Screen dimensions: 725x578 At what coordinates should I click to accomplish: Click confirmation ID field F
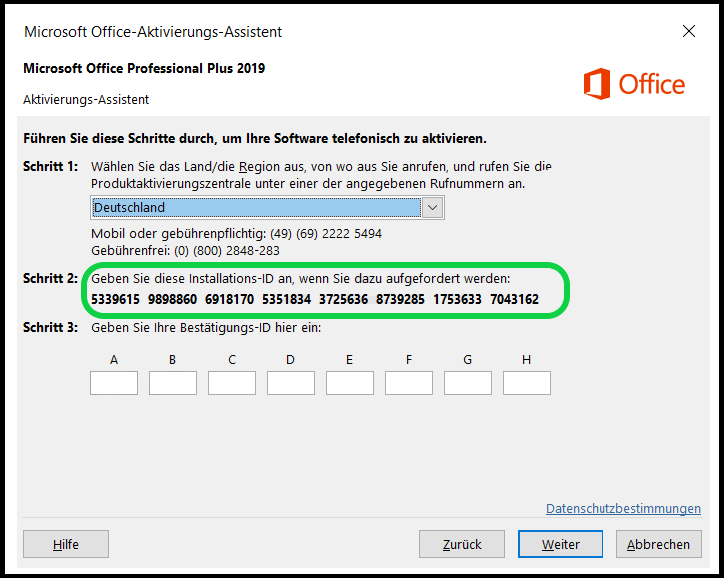tap(409, 383)
